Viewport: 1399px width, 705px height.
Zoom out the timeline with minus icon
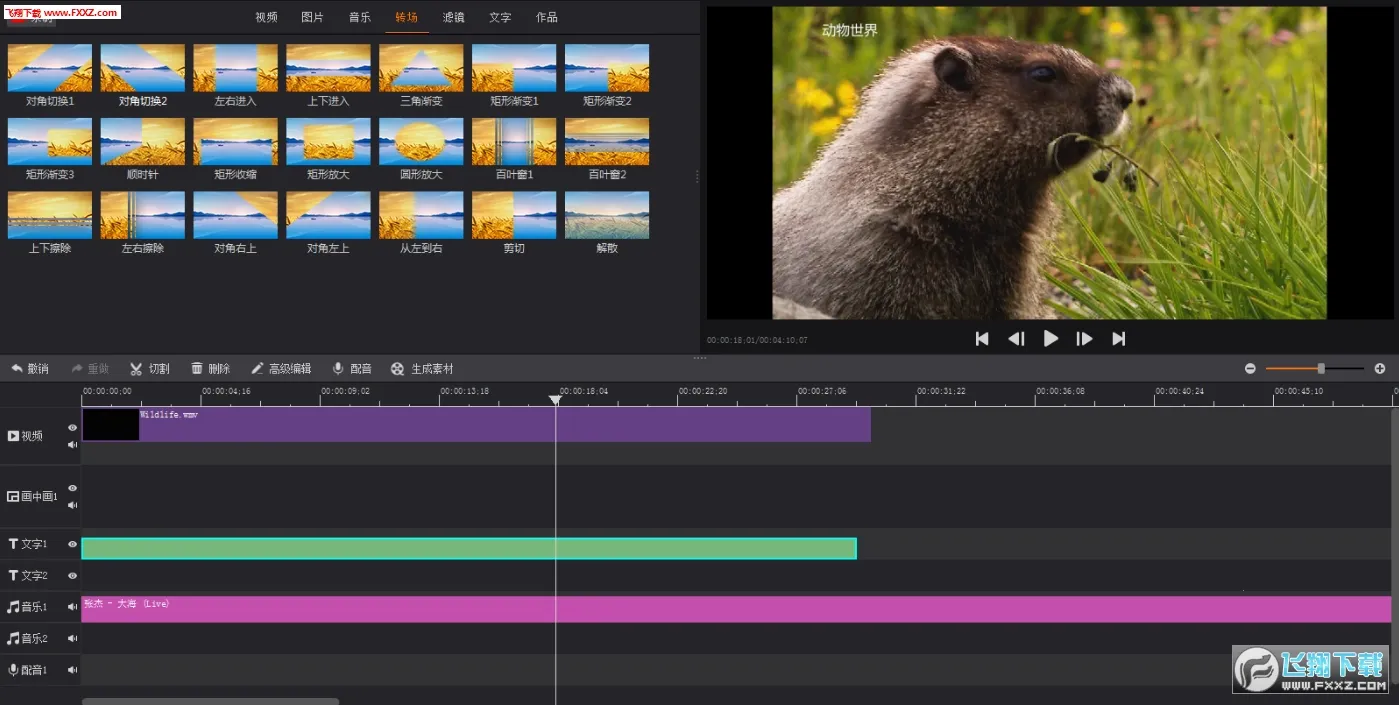(x=1250, y=369)
